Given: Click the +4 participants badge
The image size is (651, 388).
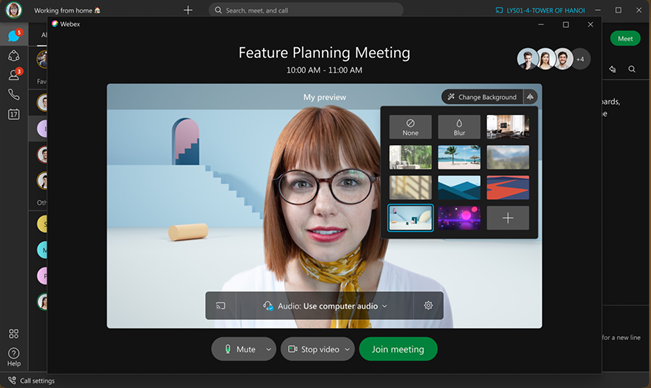Looking at the screenshot, I should (580, 59).
